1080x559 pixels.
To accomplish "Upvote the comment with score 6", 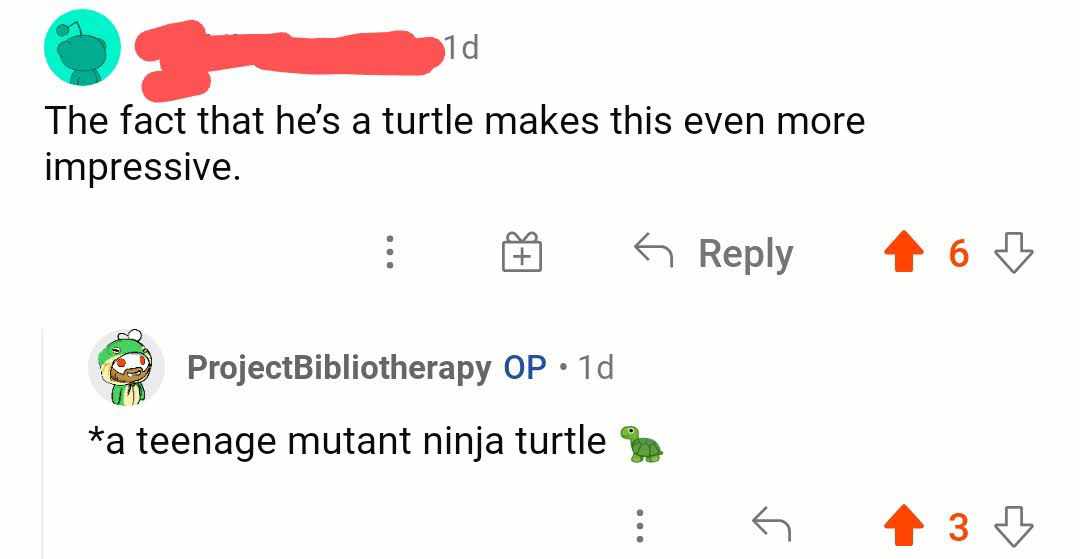I will 904,253.
